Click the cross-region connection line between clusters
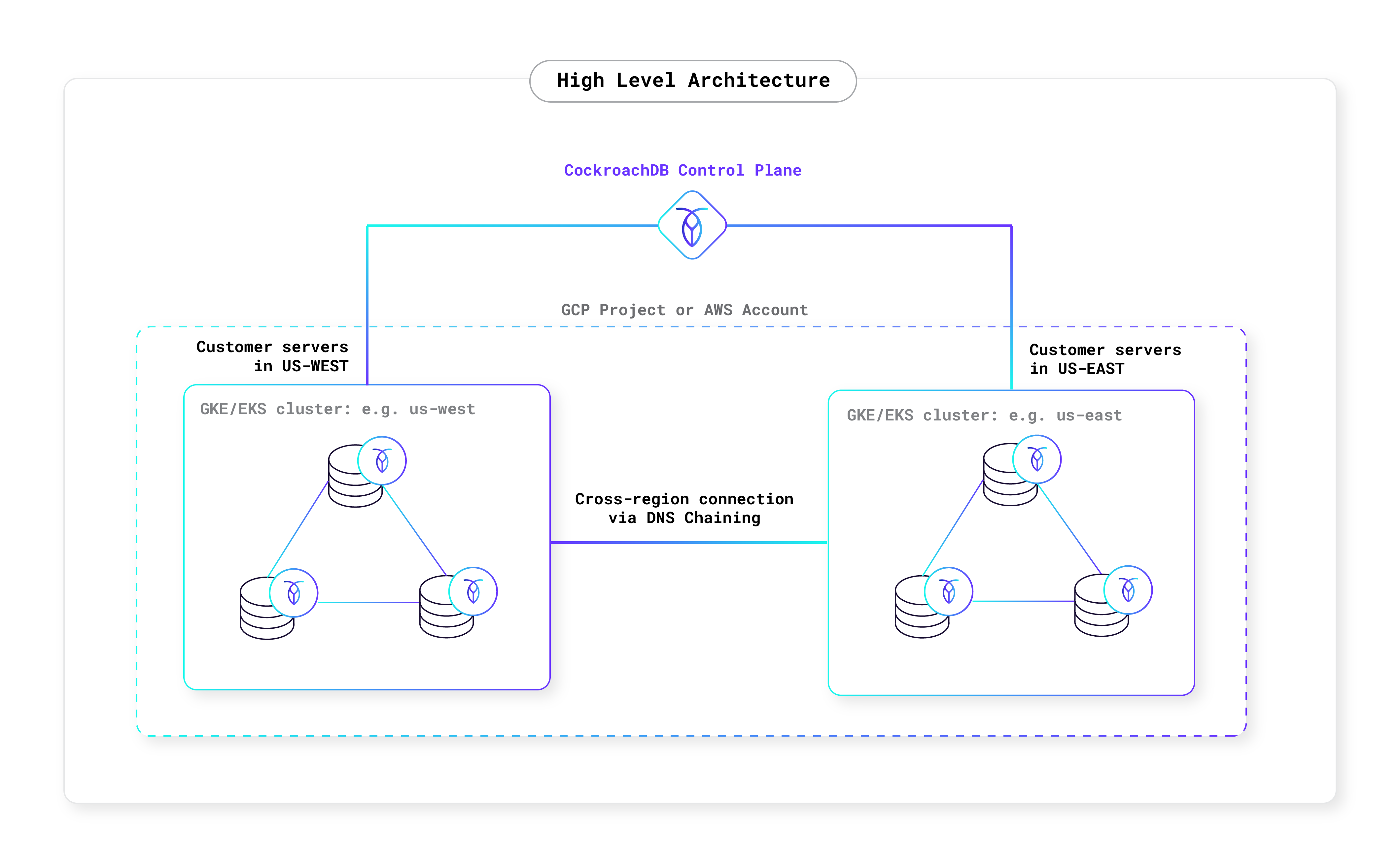This screenshot has width=1400, height=866. pos(689,542)
